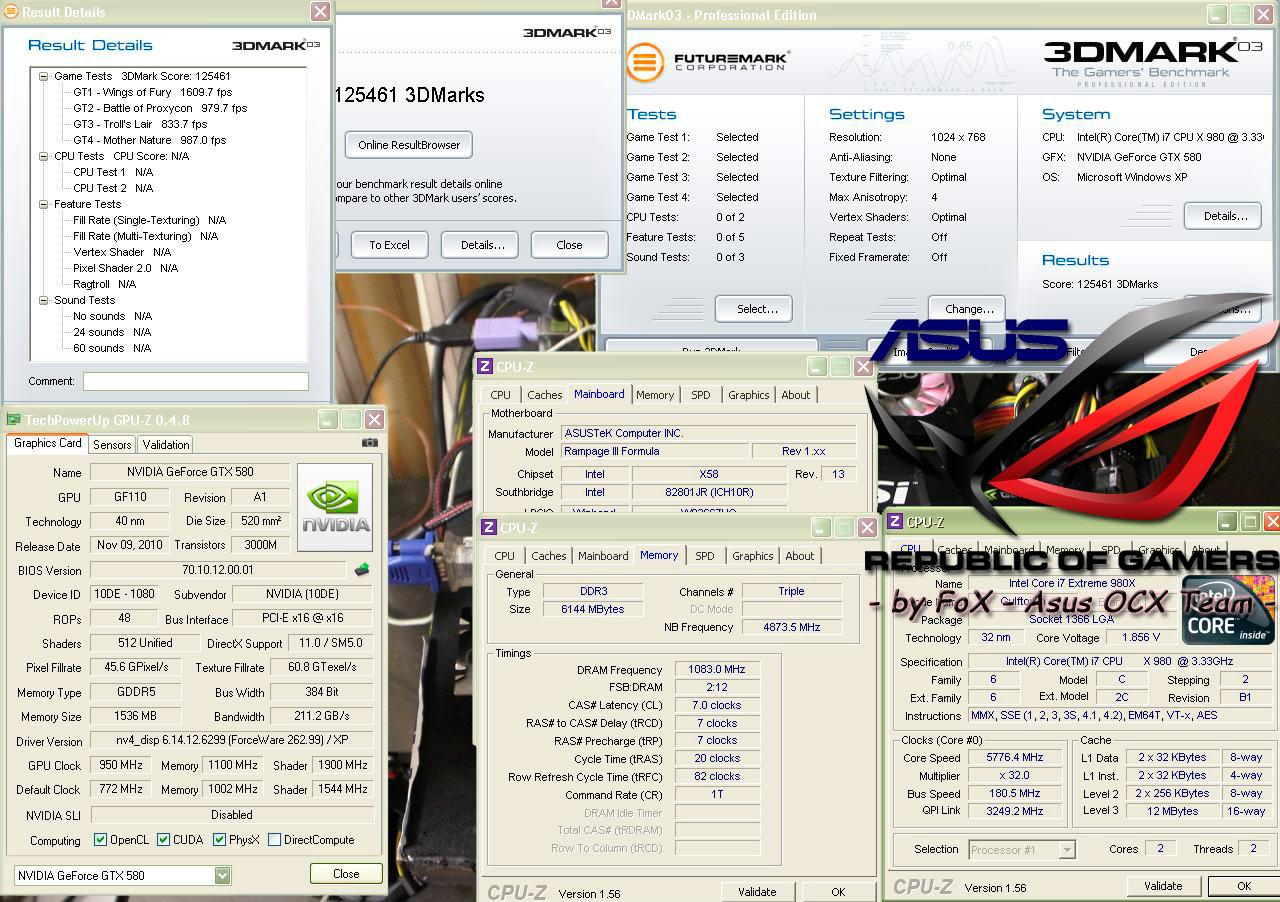Open Caches tab in CPU-Z Mainboard window
This screenshot has width=1280, height=902.
[544, 395]
